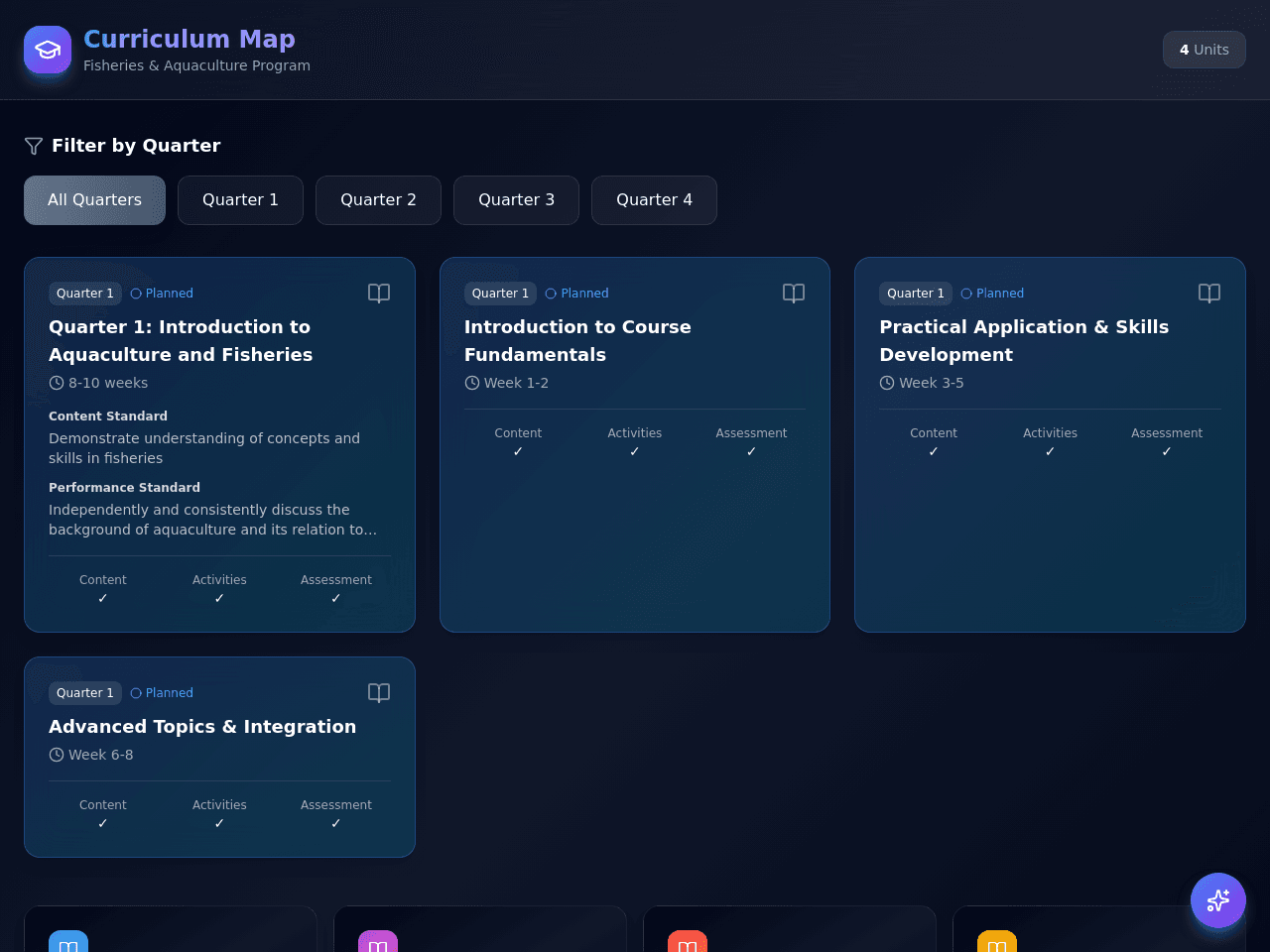Click the Fisheries & Aquaculture Program subtitle
1270x952 pixels.
(196, 65)
